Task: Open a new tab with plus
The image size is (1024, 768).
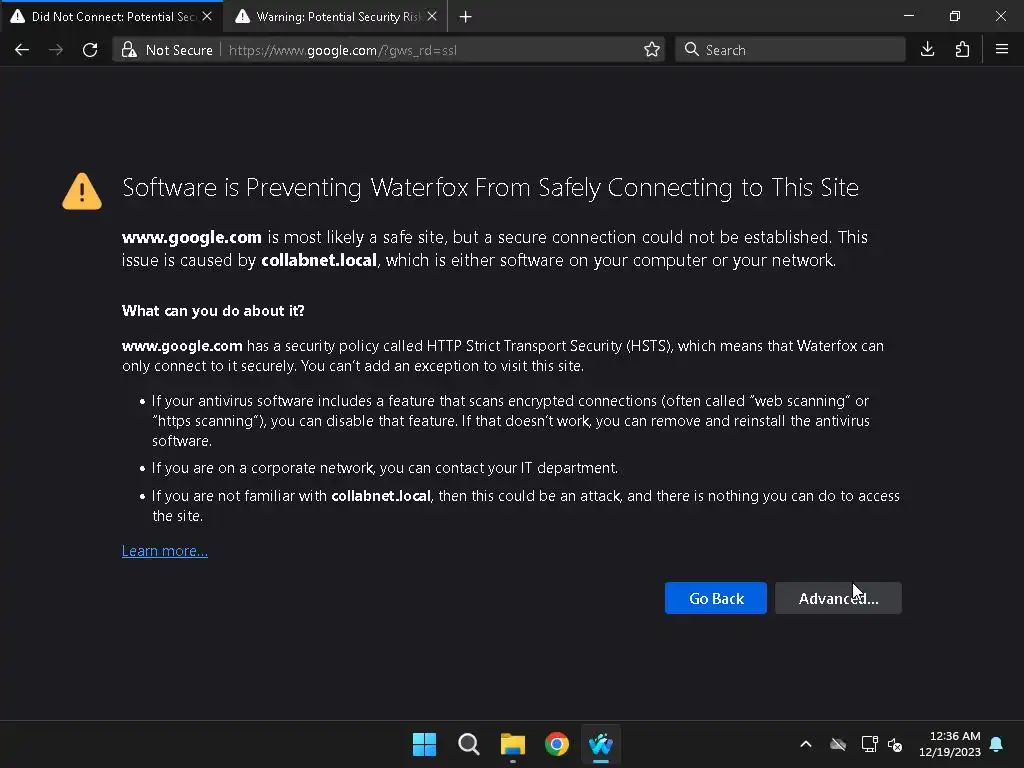Action: (466, 17)
